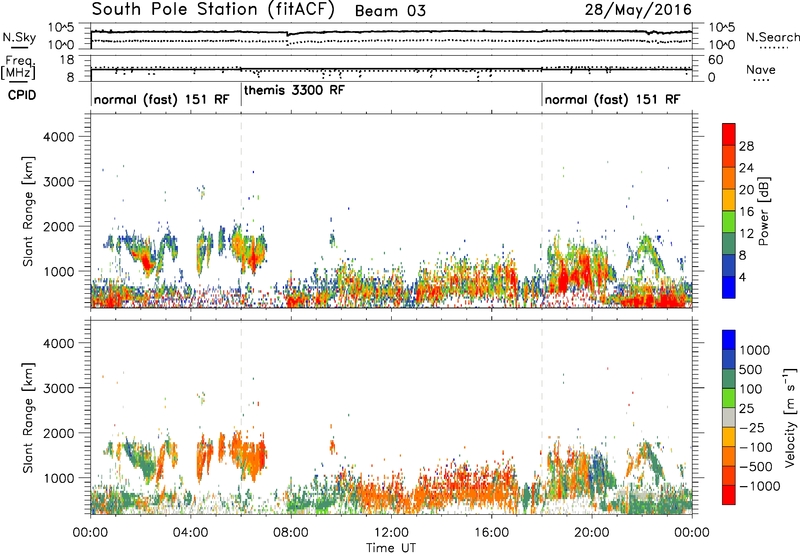This screenshot has height=554, width=800.
Task: Click the dashed CPID boundary line at 18:00
Action: tap(542, 212)
